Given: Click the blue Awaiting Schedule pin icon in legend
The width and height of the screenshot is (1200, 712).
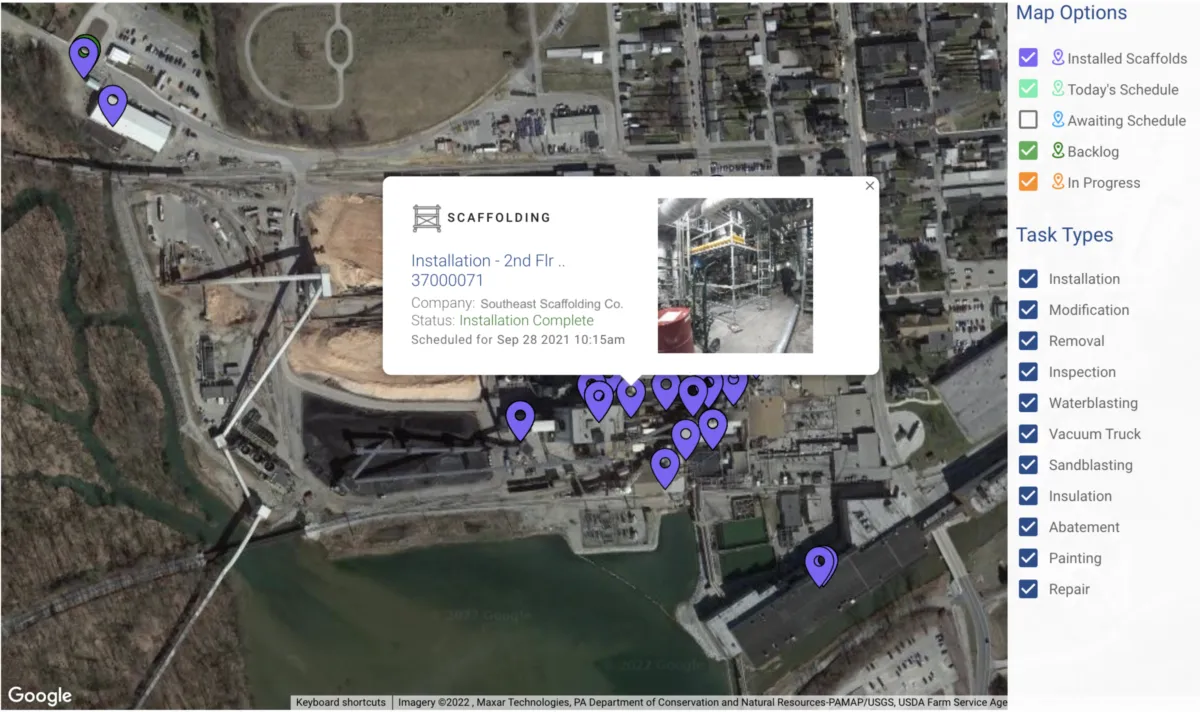Looking at the screenshot, I should tap(1058, 120).
